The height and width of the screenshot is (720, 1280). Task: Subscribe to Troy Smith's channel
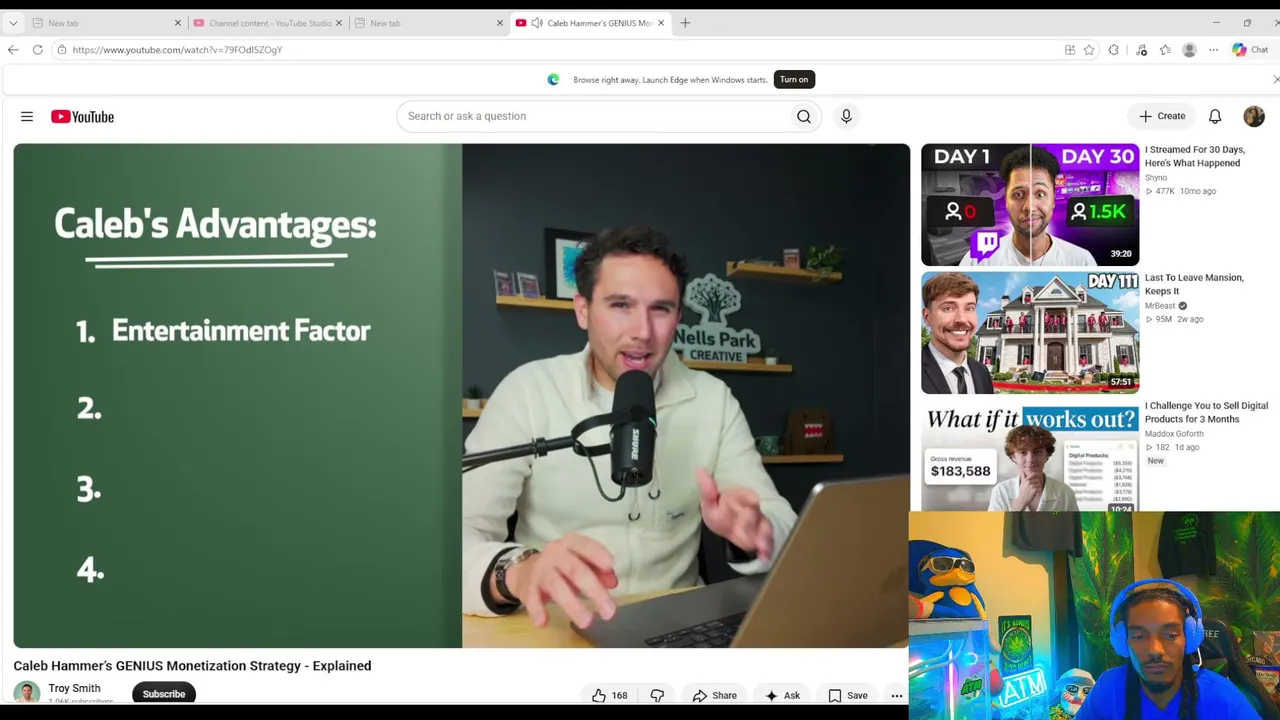point(164,694)
